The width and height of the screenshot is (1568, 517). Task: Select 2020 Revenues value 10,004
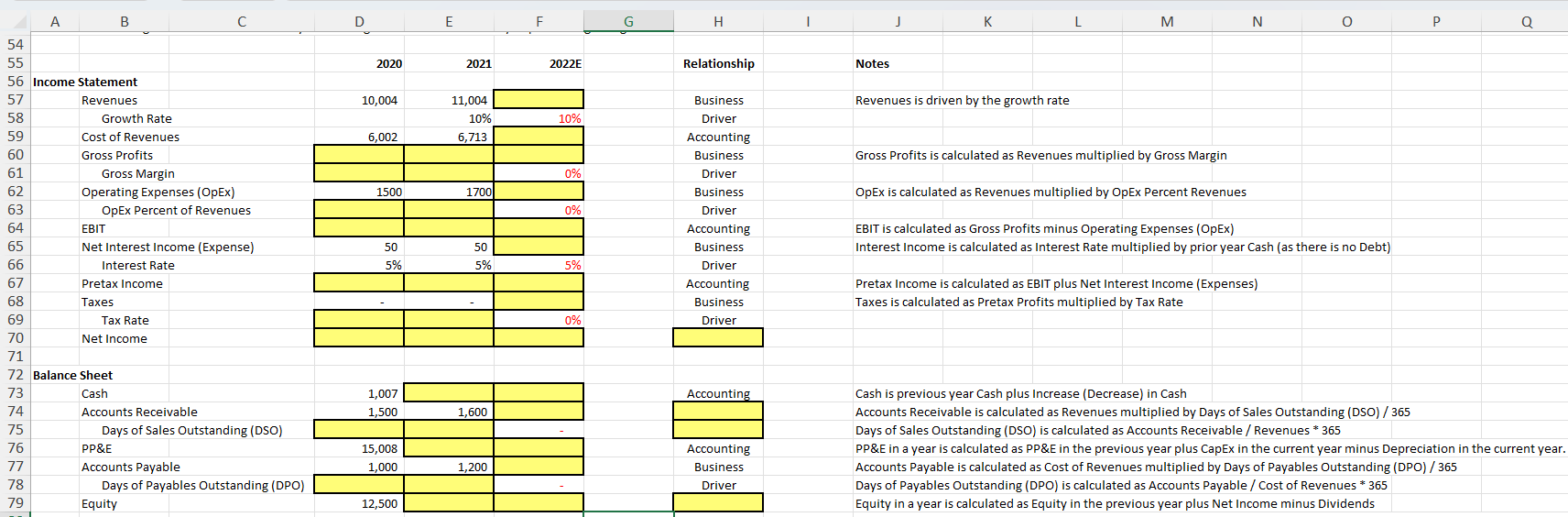(x=379, y=100)
